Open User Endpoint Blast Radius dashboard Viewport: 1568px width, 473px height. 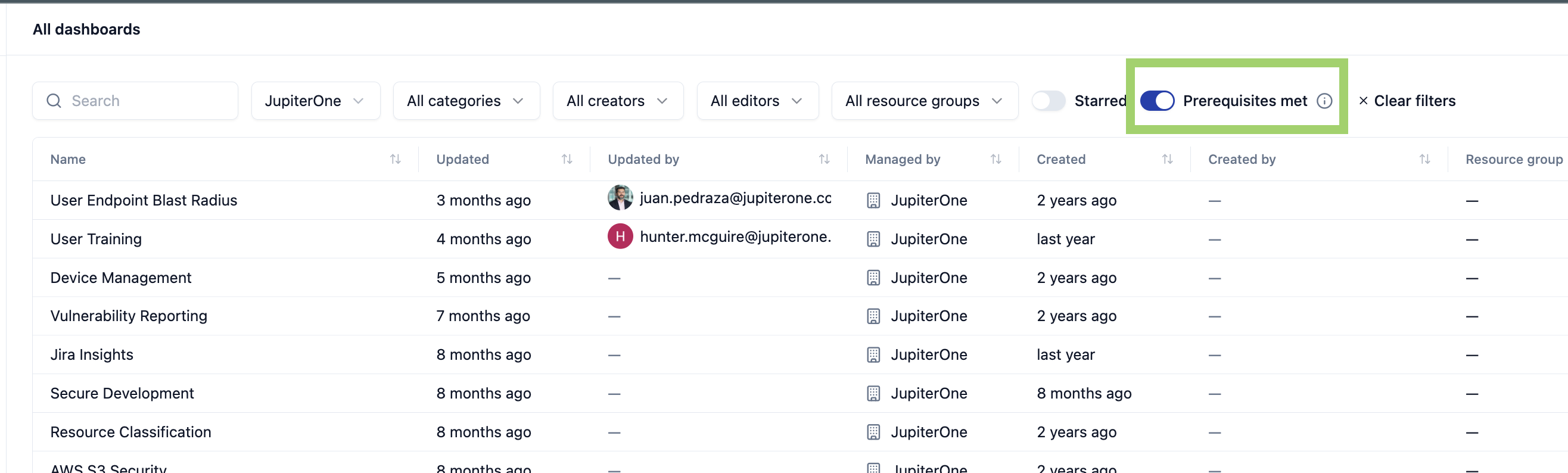[x=144, y=200]
